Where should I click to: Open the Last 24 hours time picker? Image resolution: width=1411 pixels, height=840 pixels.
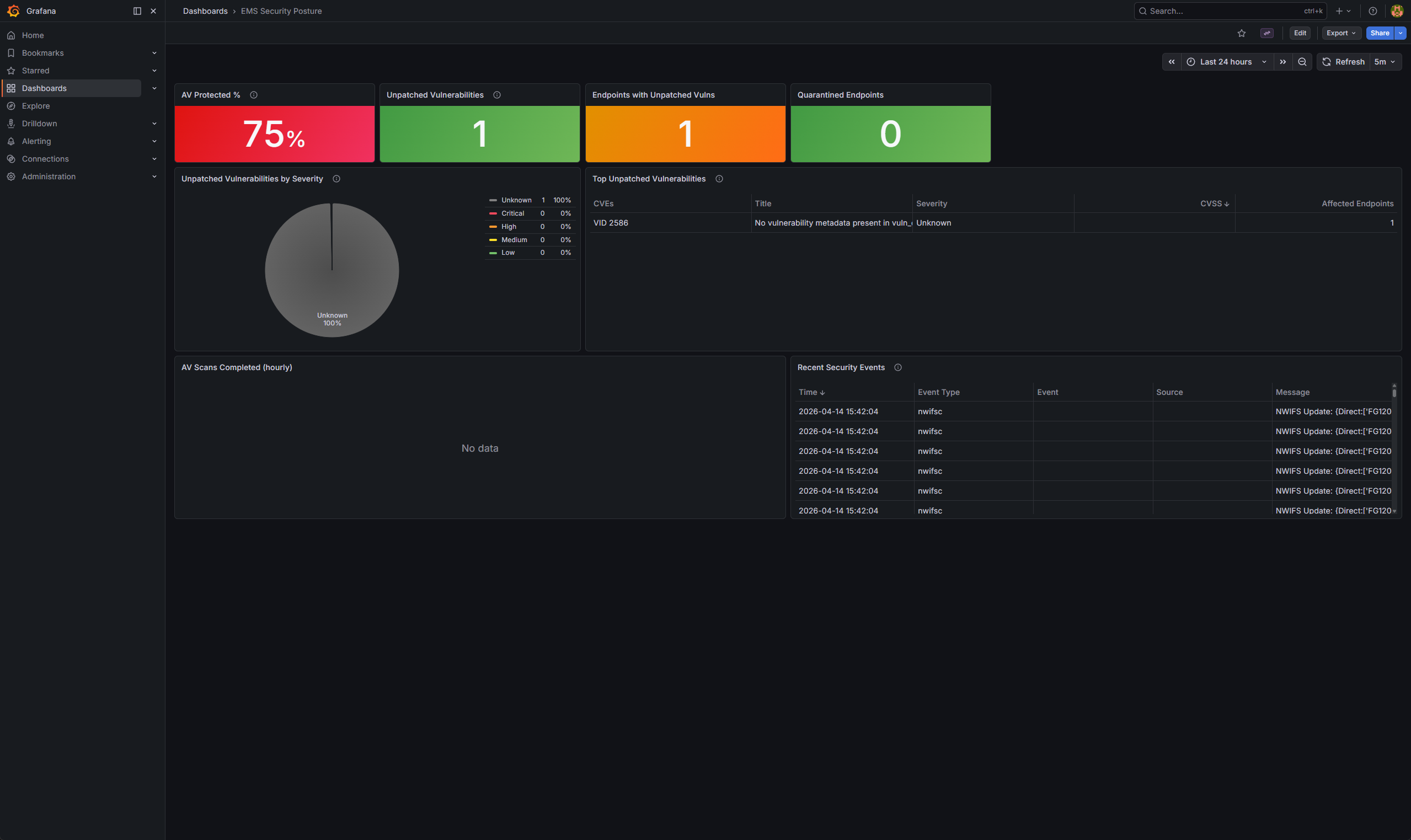[1227, 62]
